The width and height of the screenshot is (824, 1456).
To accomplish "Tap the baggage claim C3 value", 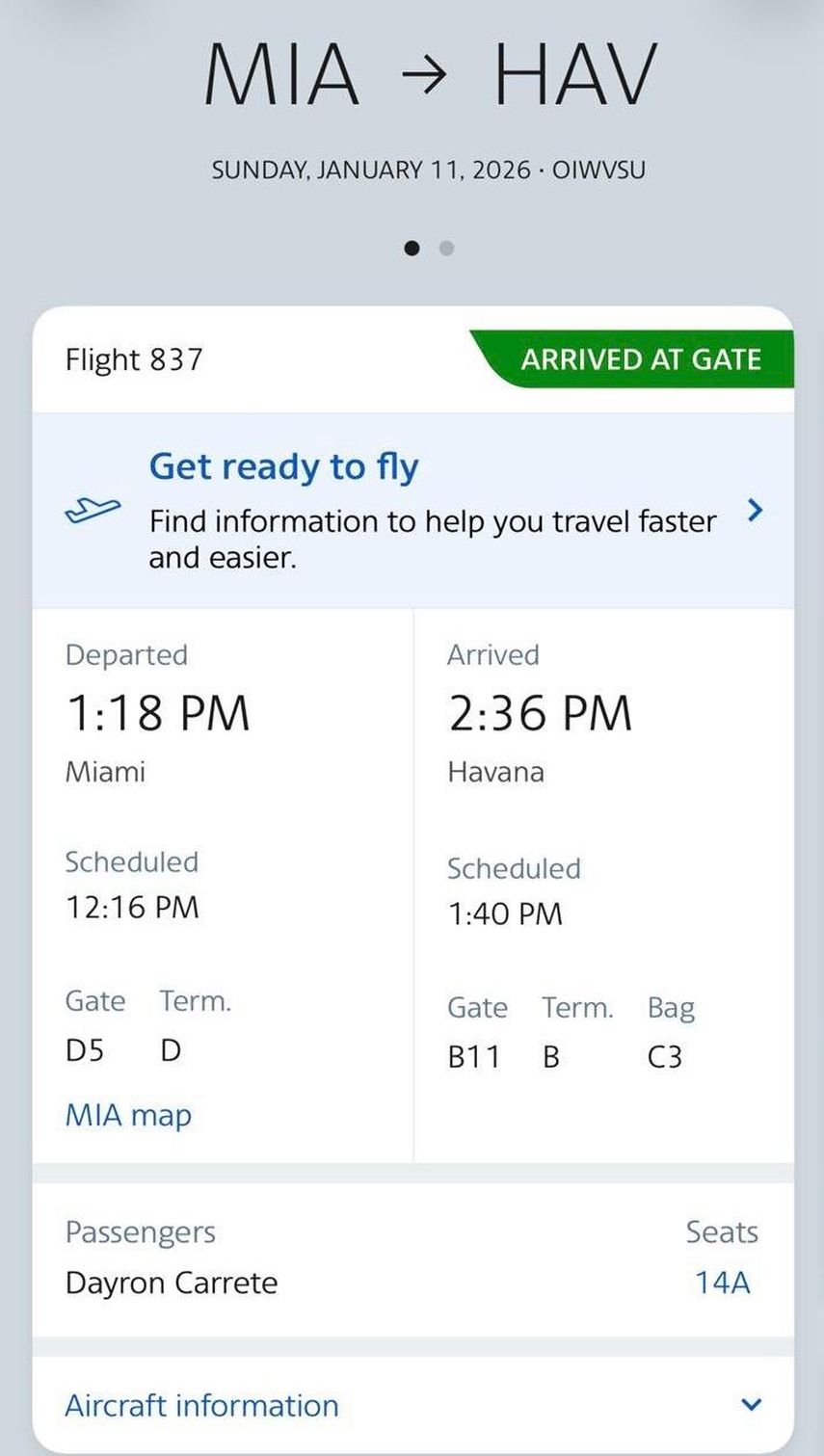I will (664, 1057).
